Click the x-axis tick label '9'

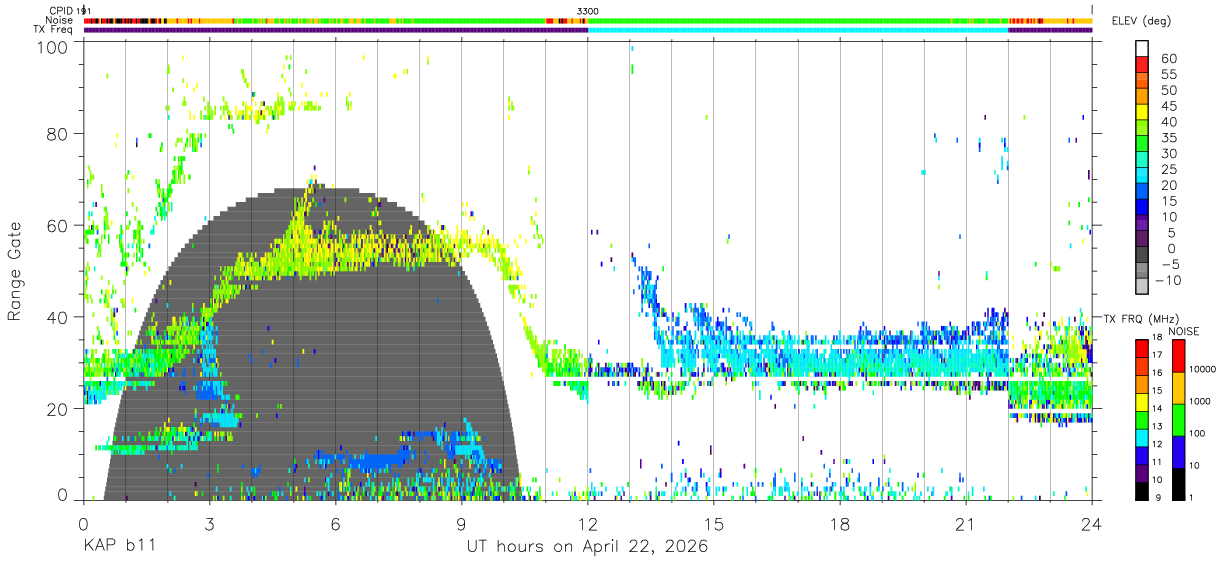tap(461, 524)
